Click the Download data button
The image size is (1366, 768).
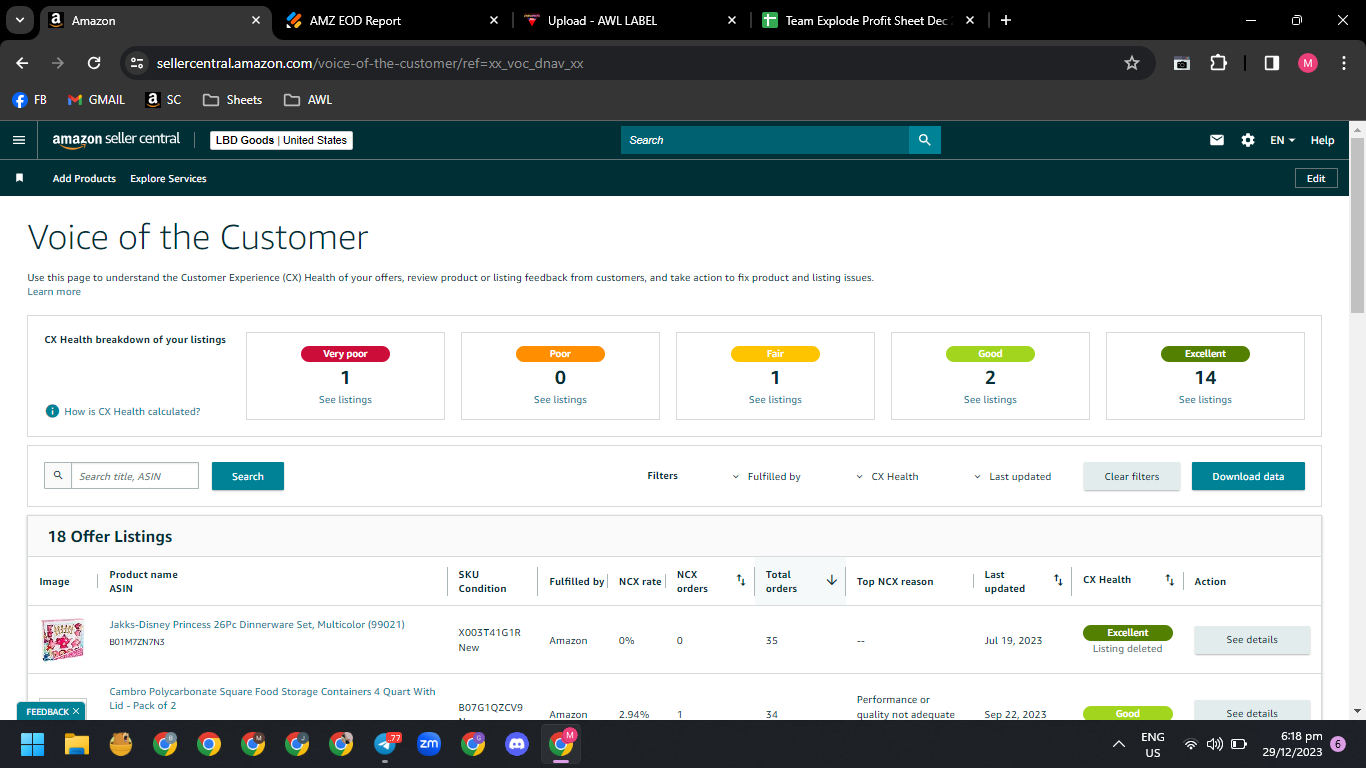[1248, 476]
